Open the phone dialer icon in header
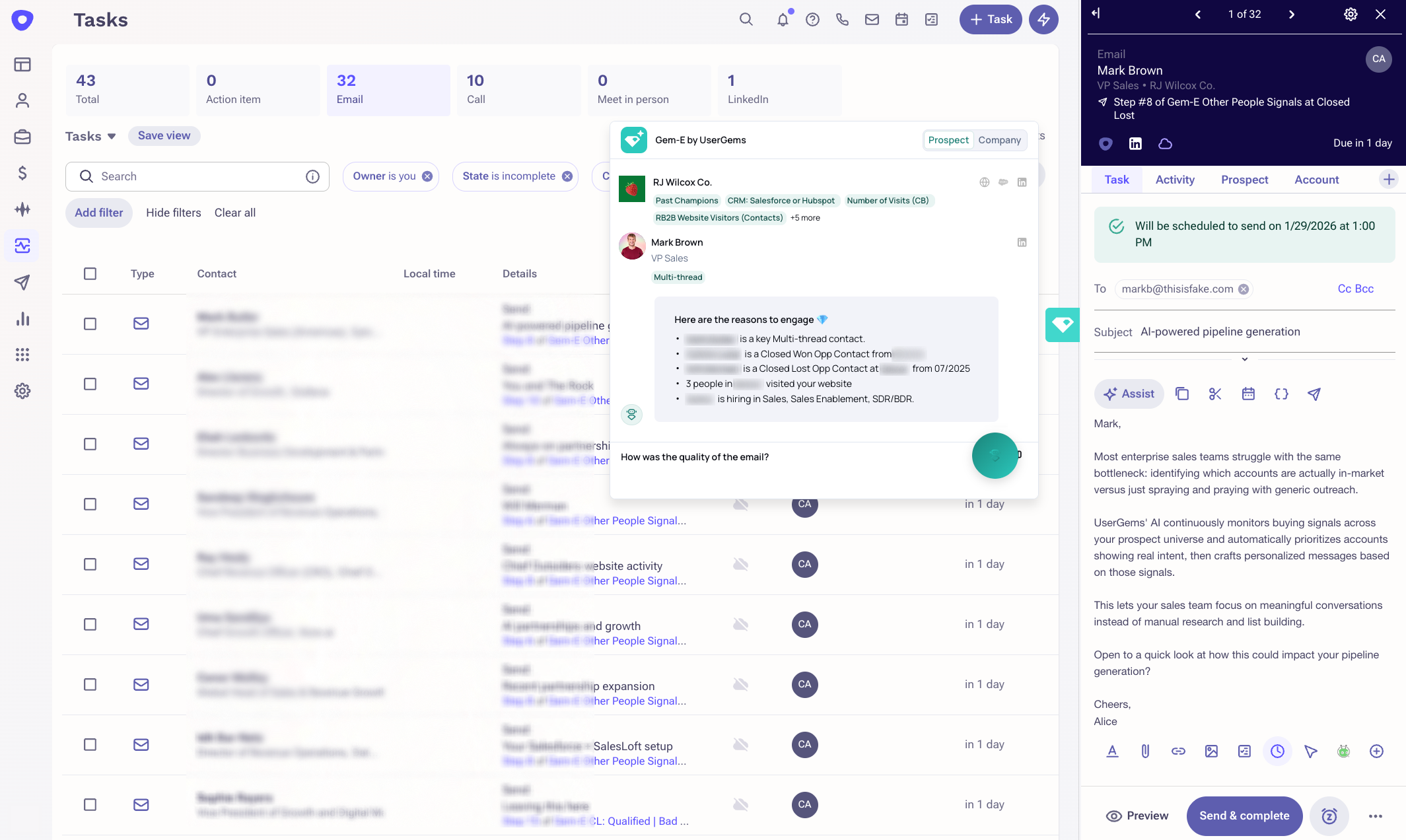1406x840 pixels. (x=842, y=20)
